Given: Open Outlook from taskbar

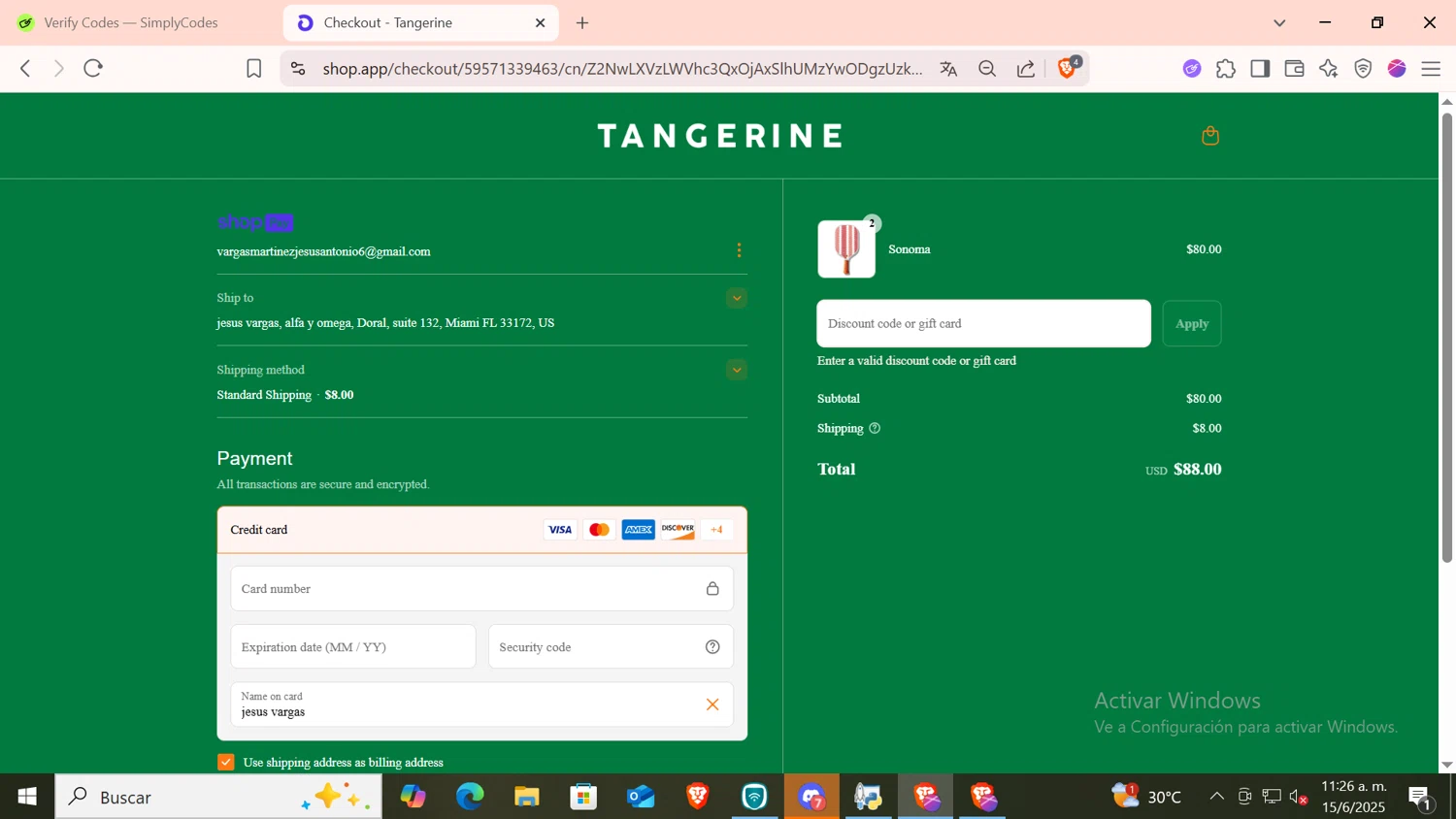Looking at the screenshot, I should tap(641, 797).
